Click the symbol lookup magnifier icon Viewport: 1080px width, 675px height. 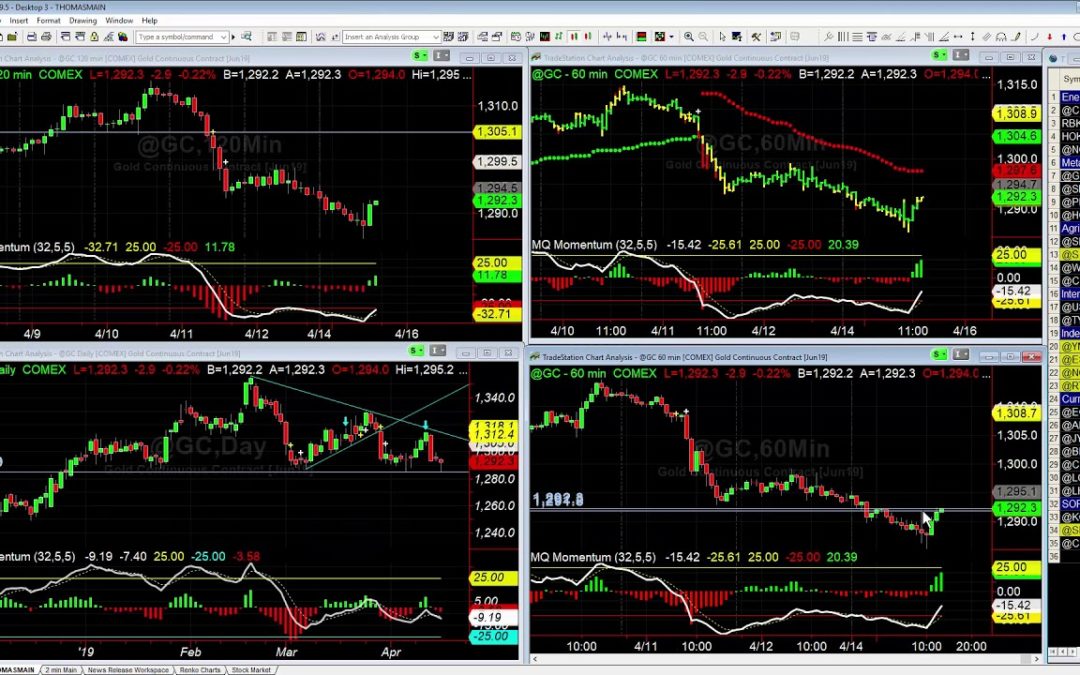click(x=246, y=37)
